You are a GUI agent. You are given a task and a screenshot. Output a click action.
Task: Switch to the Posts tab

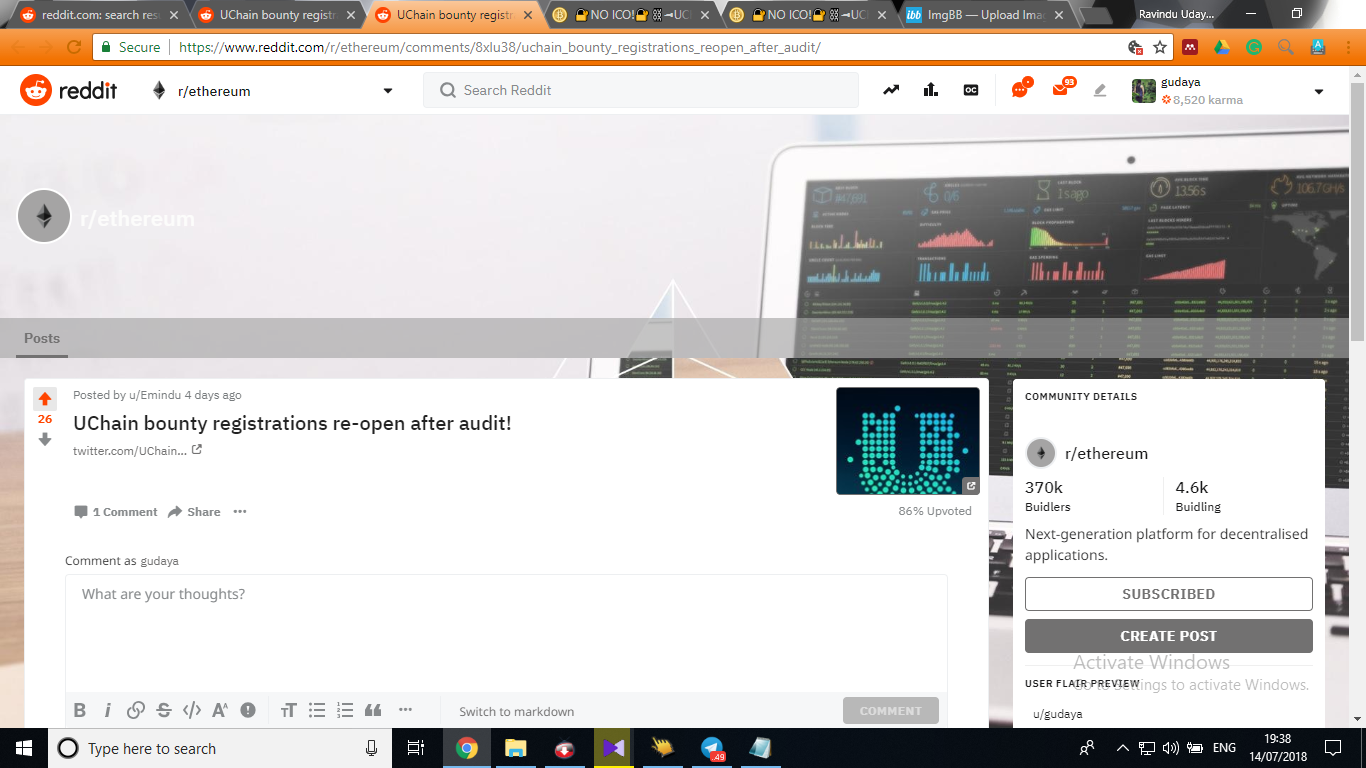42,338
